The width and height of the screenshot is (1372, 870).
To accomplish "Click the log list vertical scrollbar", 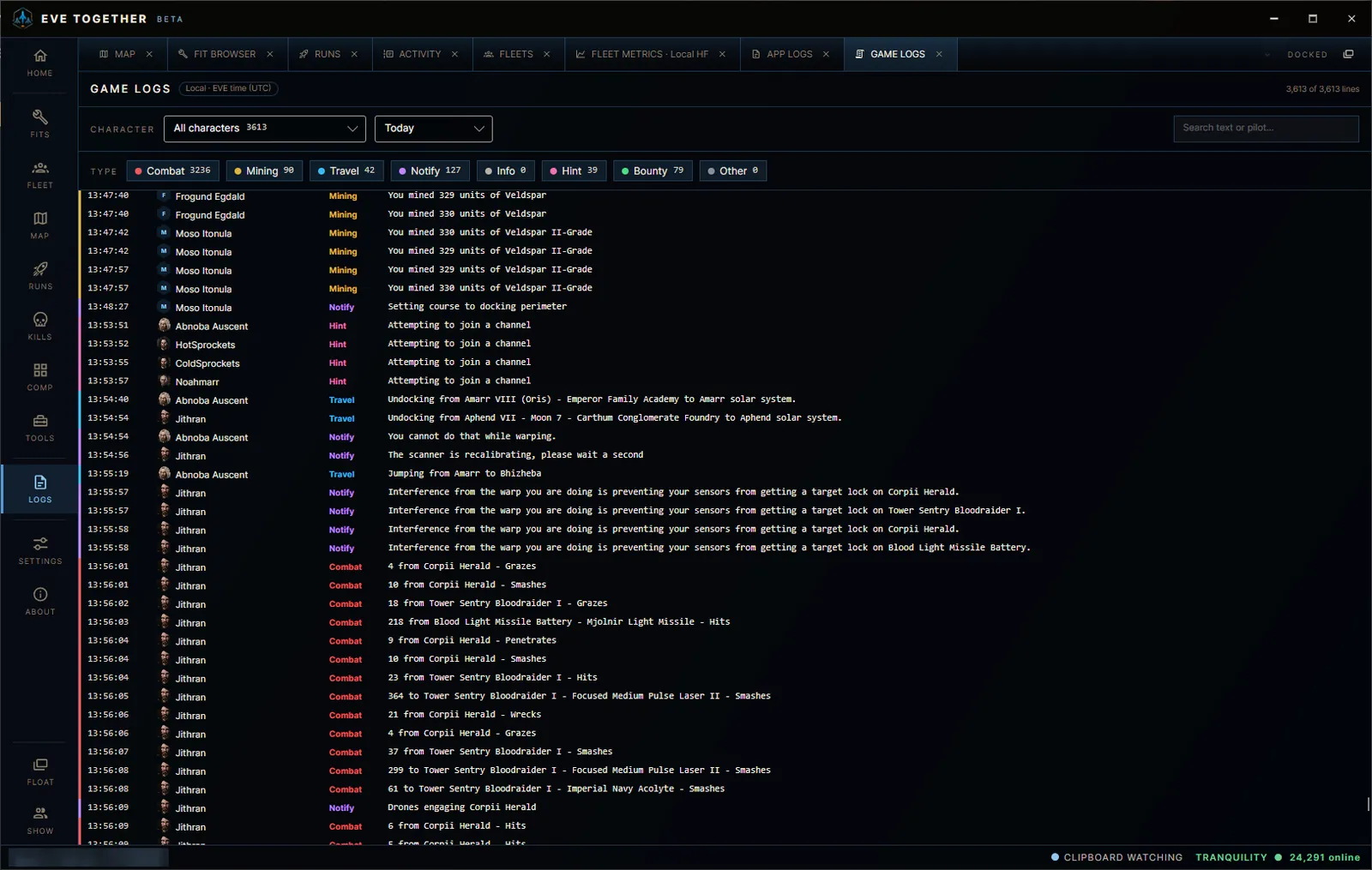I will 1368,804.
